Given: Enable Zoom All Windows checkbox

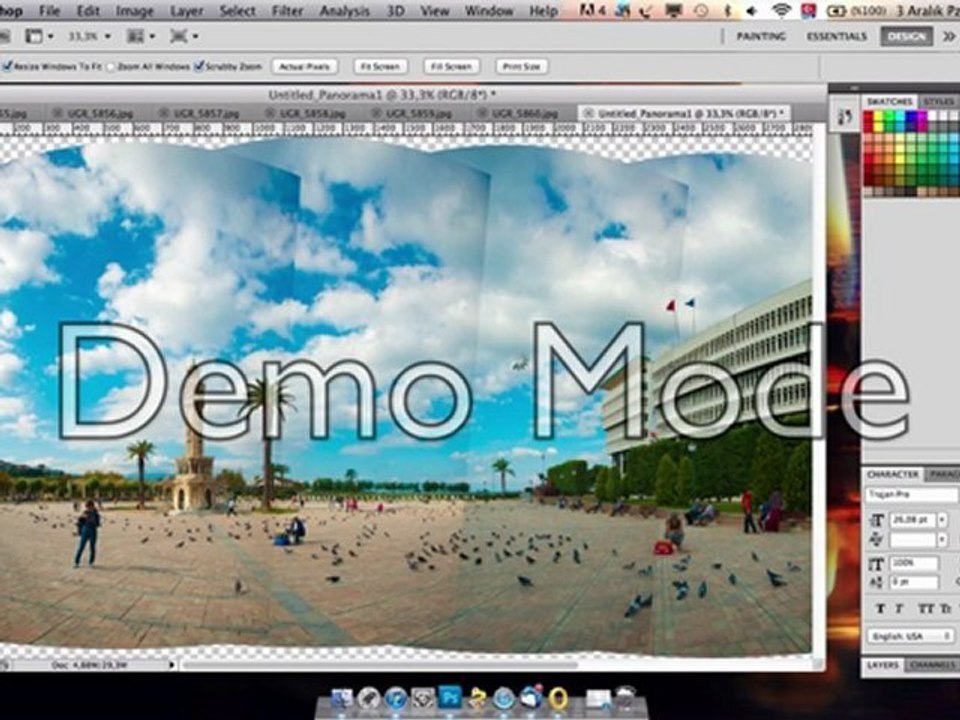Looking at the screenshot, I should pyautogui.click(x=111, y=67).
